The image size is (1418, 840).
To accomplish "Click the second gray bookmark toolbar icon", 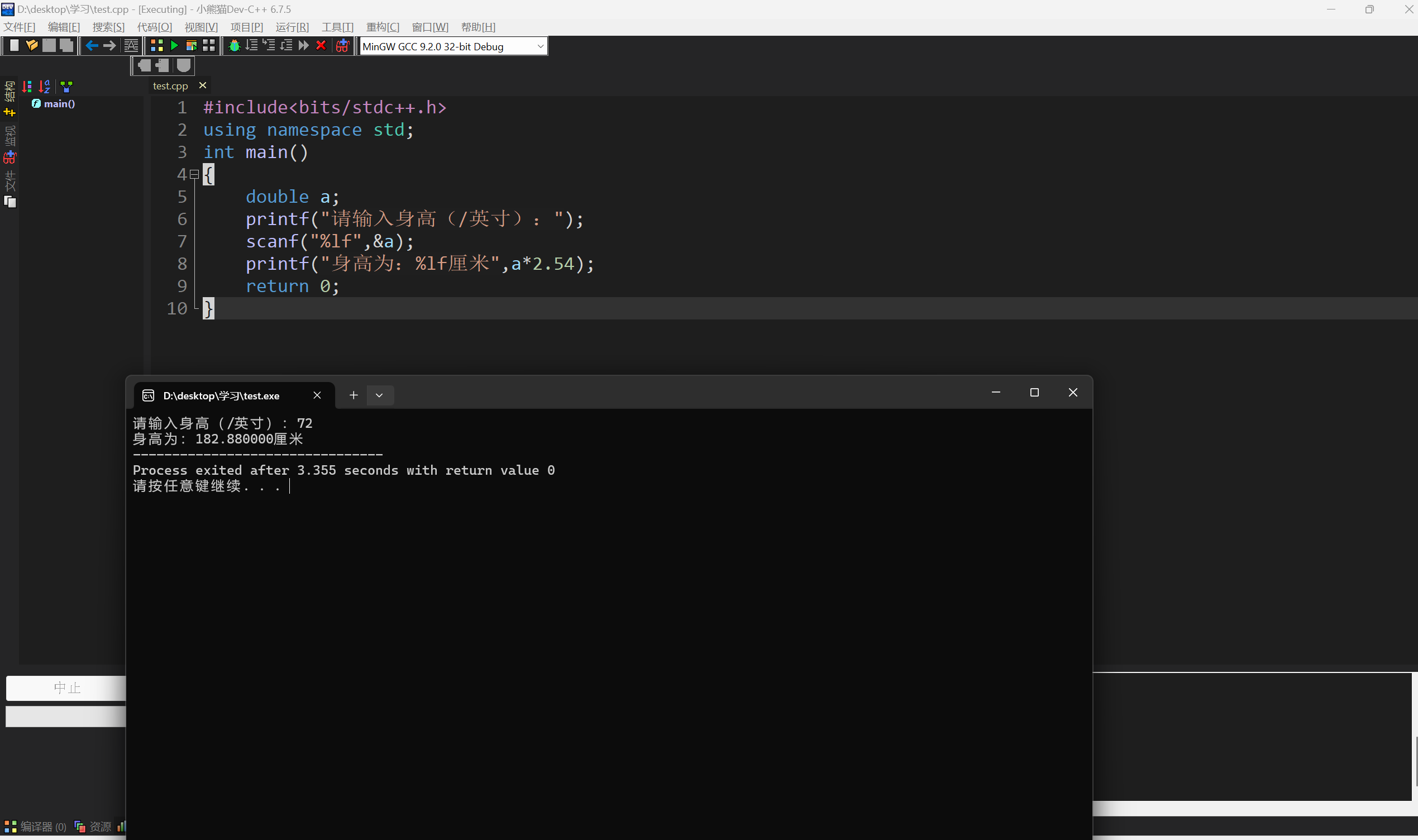I will tap(163, 66).
